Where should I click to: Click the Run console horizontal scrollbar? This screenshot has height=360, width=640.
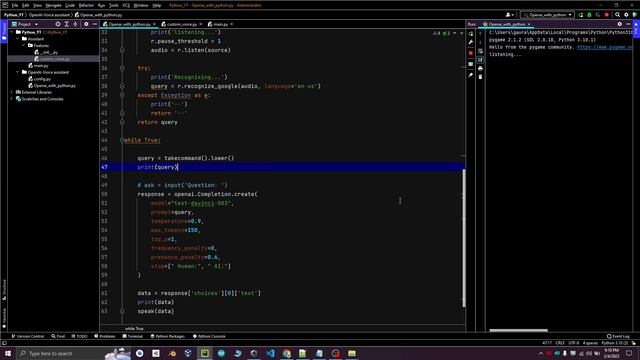point(518,330)
